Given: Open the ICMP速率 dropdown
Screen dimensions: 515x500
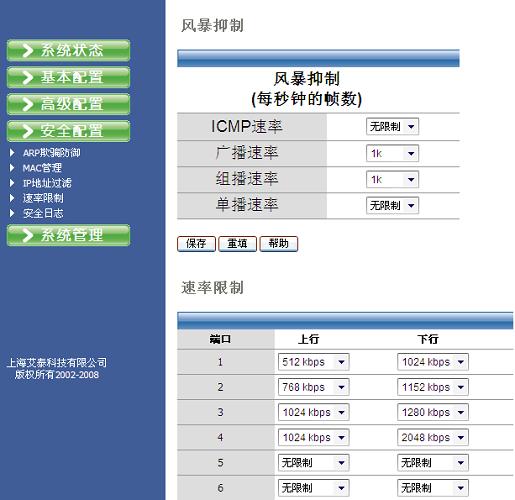Looking at the screenshot, I should pyautogui.click(x=392, y=127).
